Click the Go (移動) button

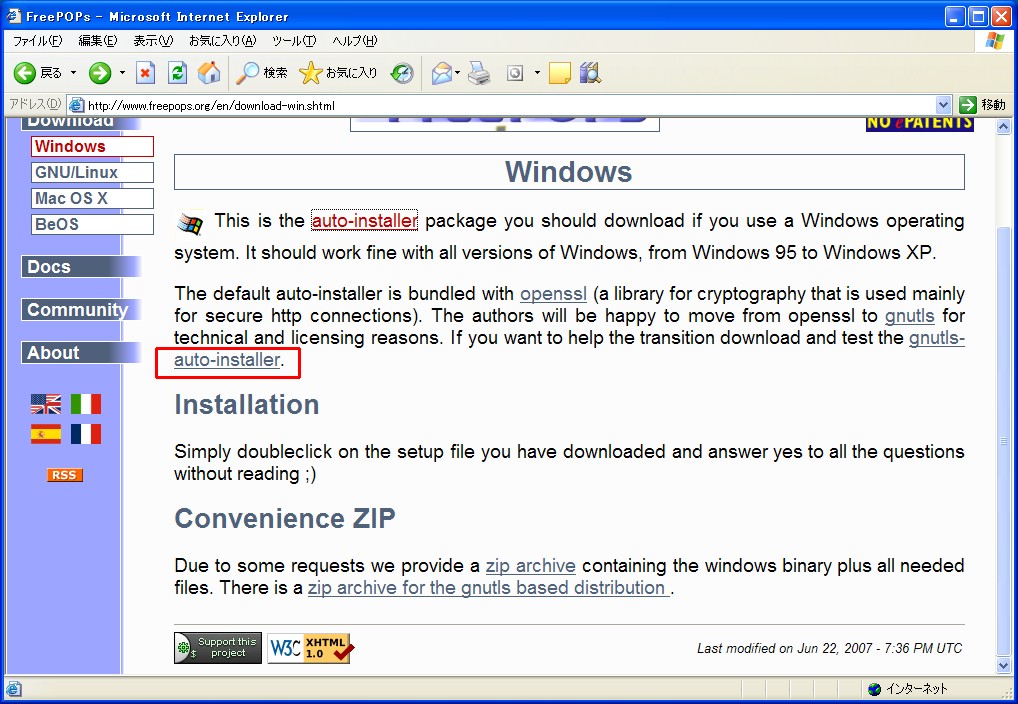982,105
